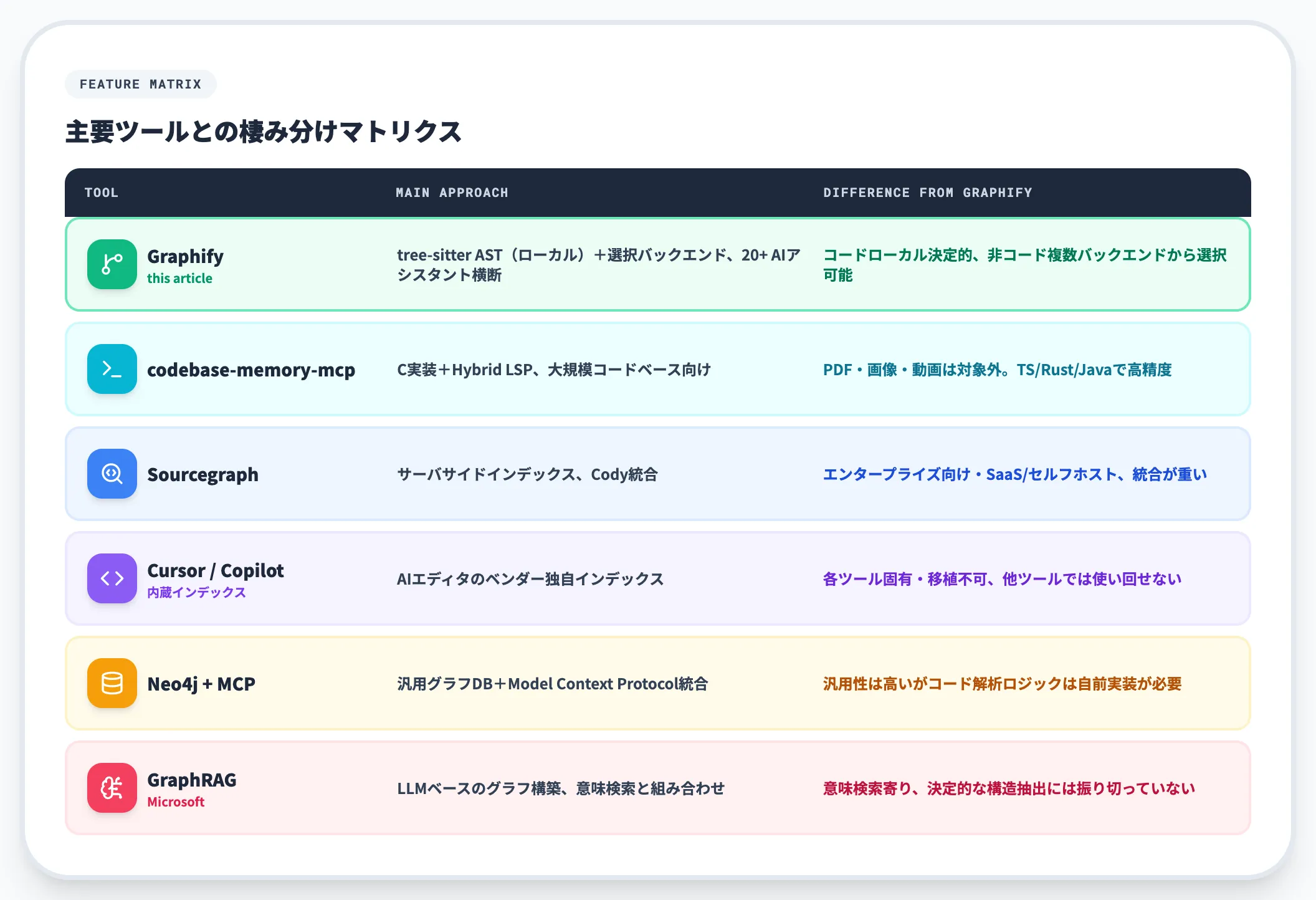The height and width of the screenshot is (900, 1316).
Task: Click the 内蔵インデックス subtitle
Action: (196, 593)
